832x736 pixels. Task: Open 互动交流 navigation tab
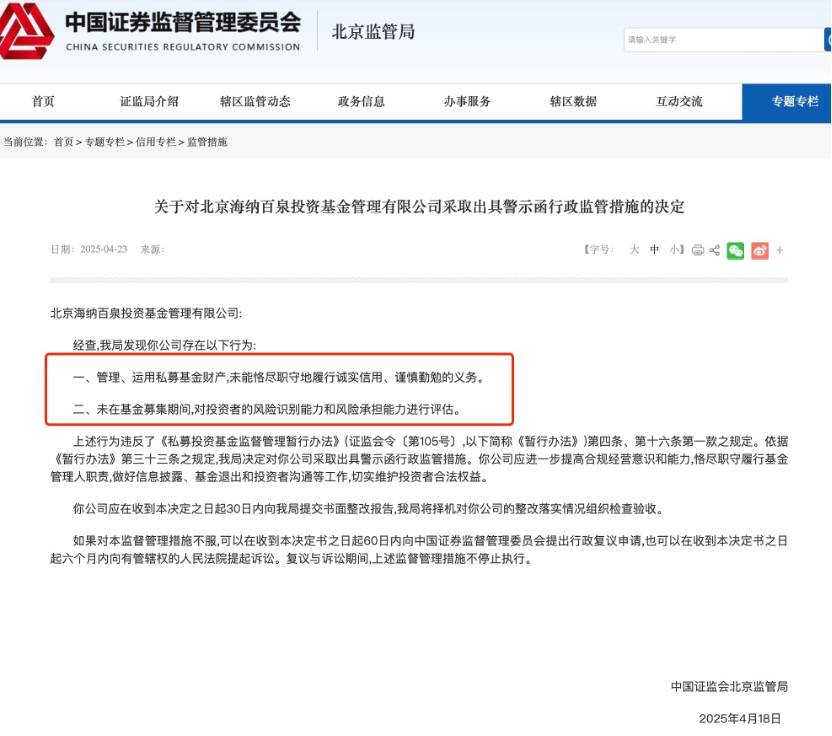pyautogui.click(x=679, y=101)
